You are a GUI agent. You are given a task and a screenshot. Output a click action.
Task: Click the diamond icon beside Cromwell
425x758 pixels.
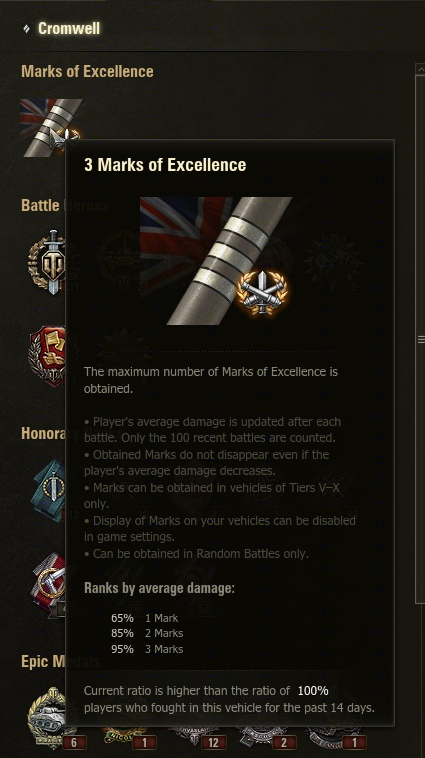click(x=26, y=29)
